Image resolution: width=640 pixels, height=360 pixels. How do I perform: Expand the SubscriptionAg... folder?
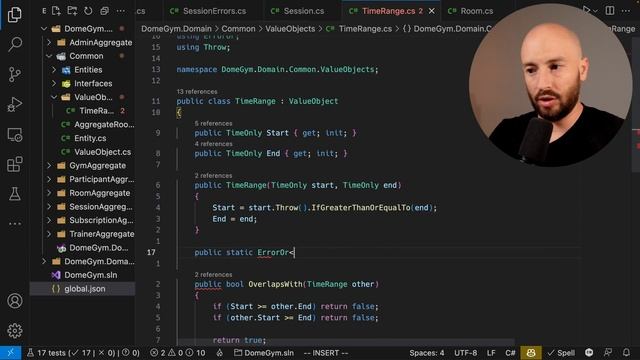pyautogui.click(x=49, y=220)
